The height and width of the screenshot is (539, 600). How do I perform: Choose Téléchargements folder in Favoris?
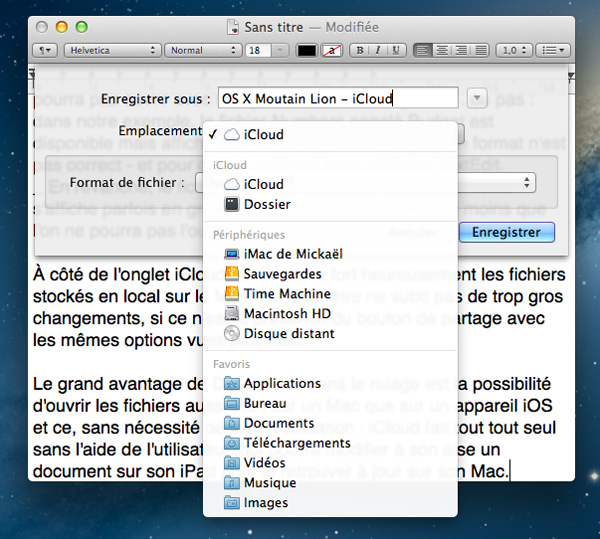click(330, 443)
